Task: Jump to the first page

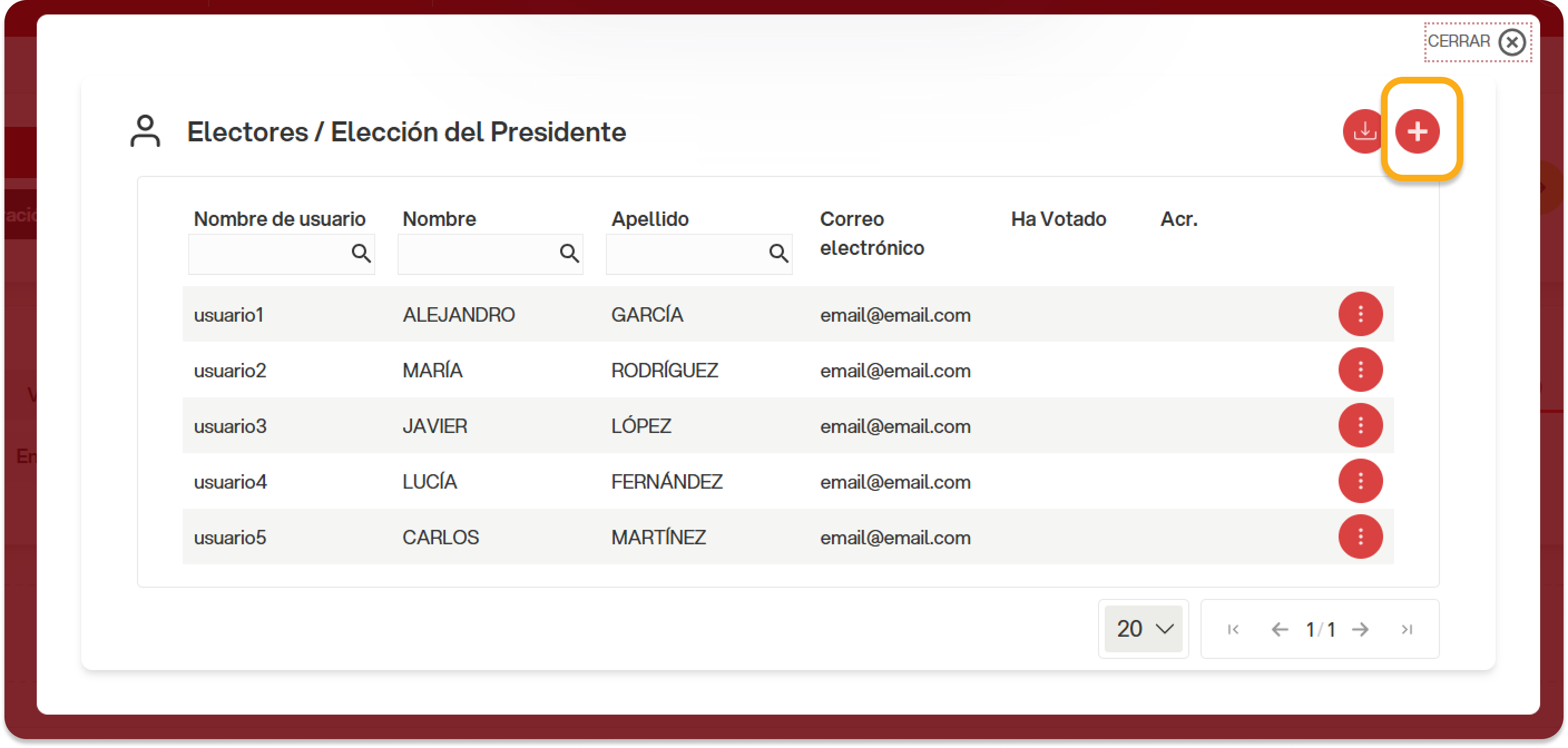Action: [x=1233, y=629]
